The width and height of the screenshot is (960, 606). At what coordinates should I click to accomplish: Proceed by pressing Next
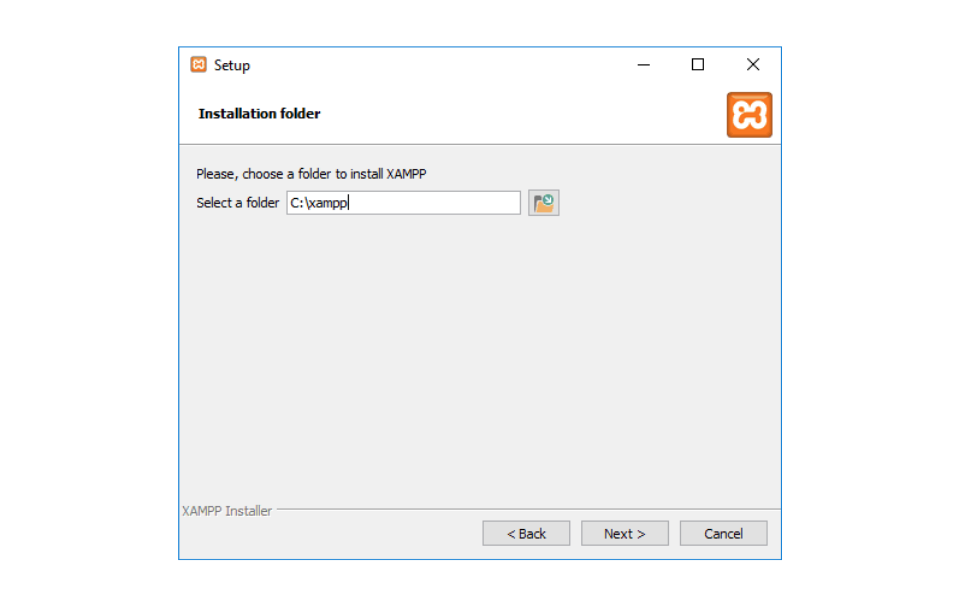[625, 533]
